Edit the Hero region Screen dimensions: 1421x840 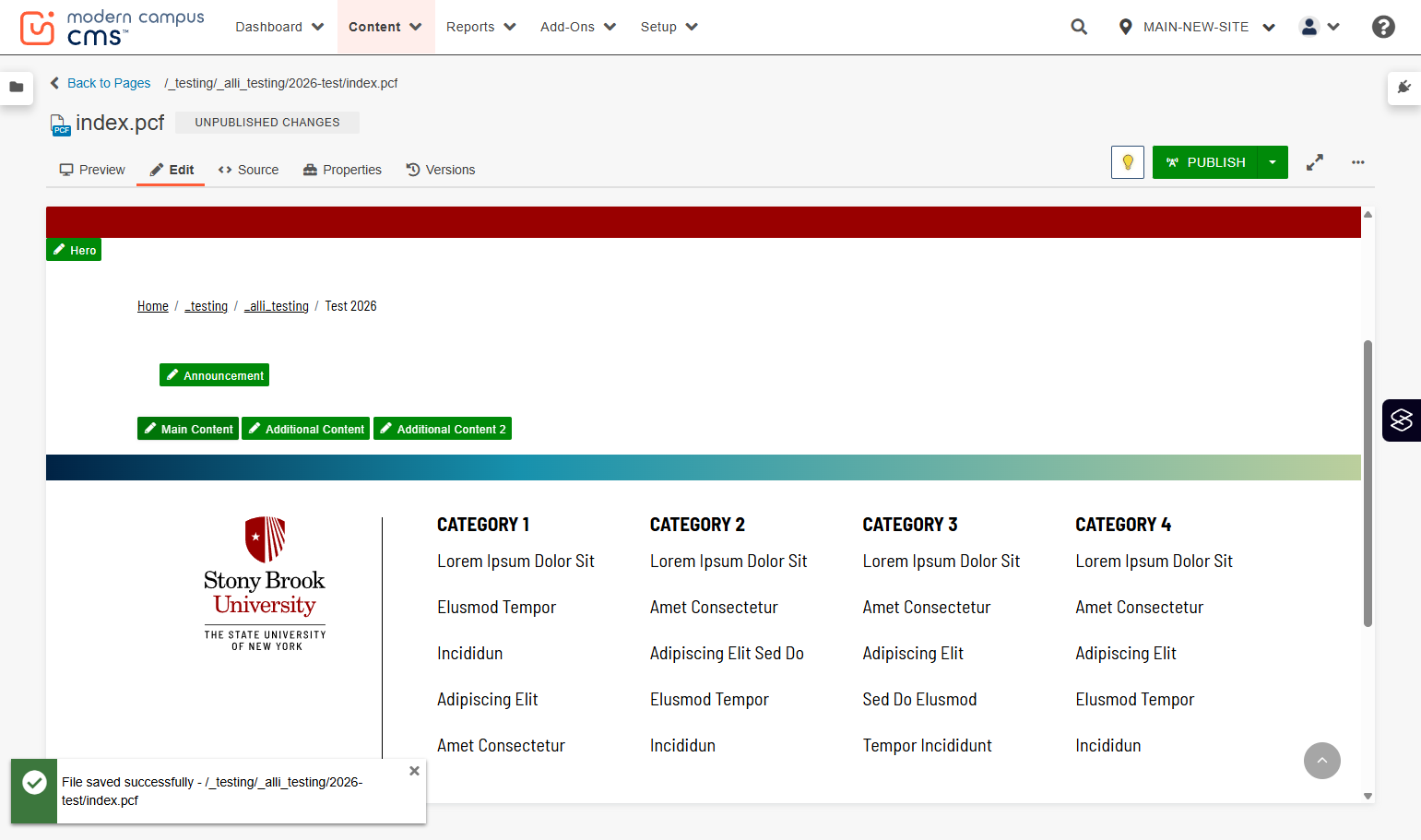[74, 250]
